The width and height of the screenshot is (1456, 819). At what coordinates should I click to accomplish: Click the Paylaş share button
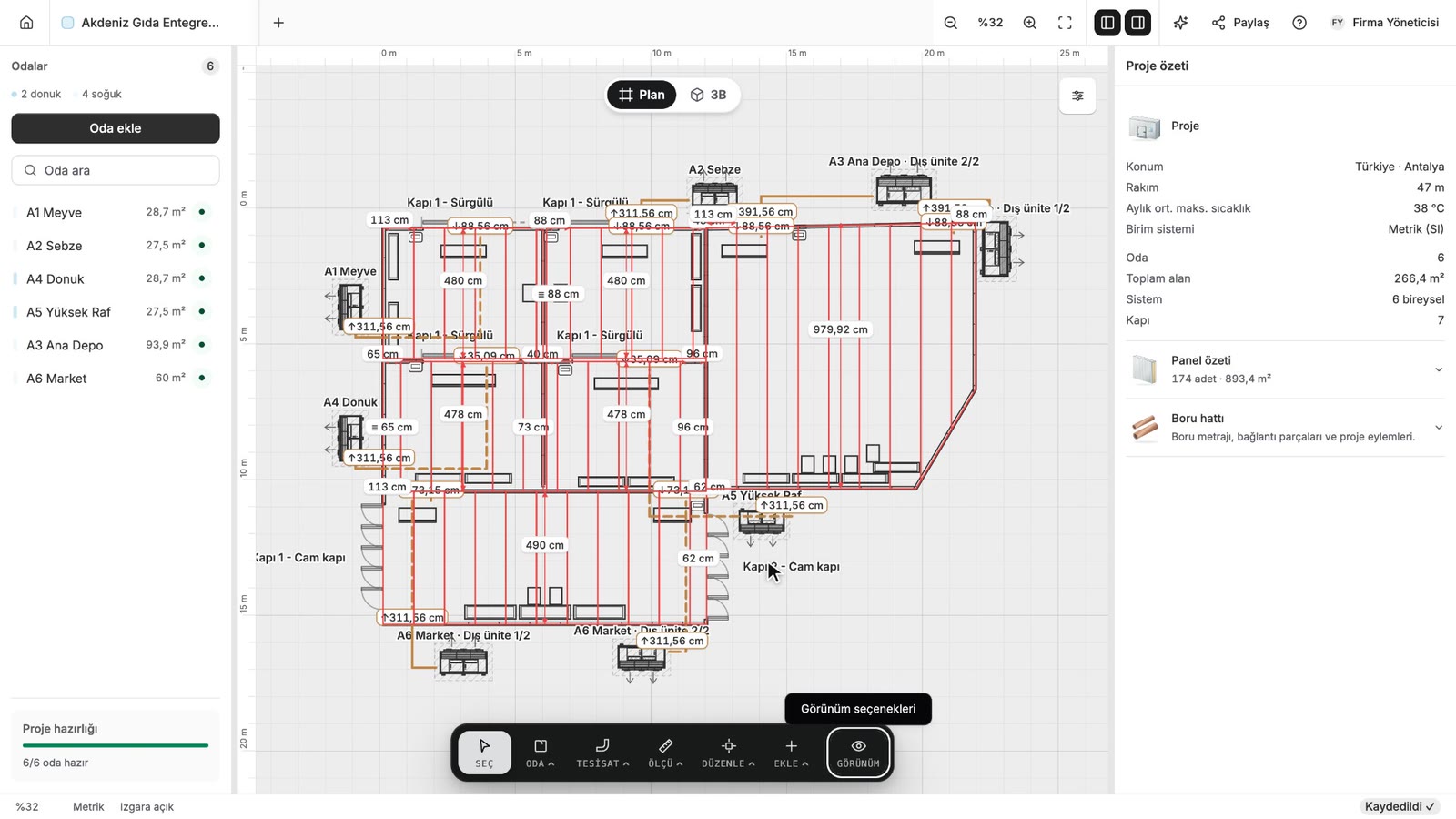pyautogui.click(x=1240, y=23)
